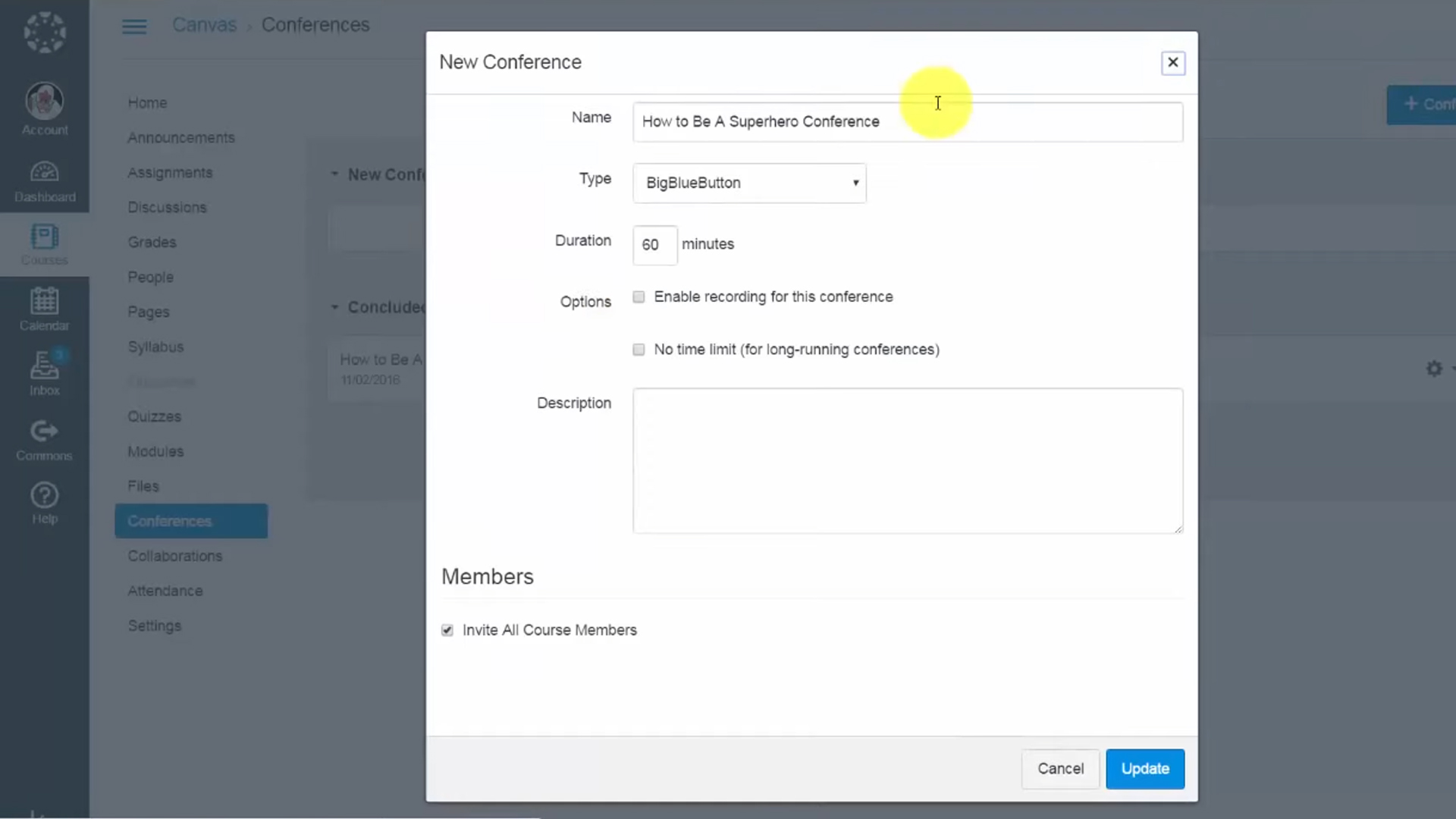Click the Duration minutes field
The image size is (1456, 819).
click(654, 245)
